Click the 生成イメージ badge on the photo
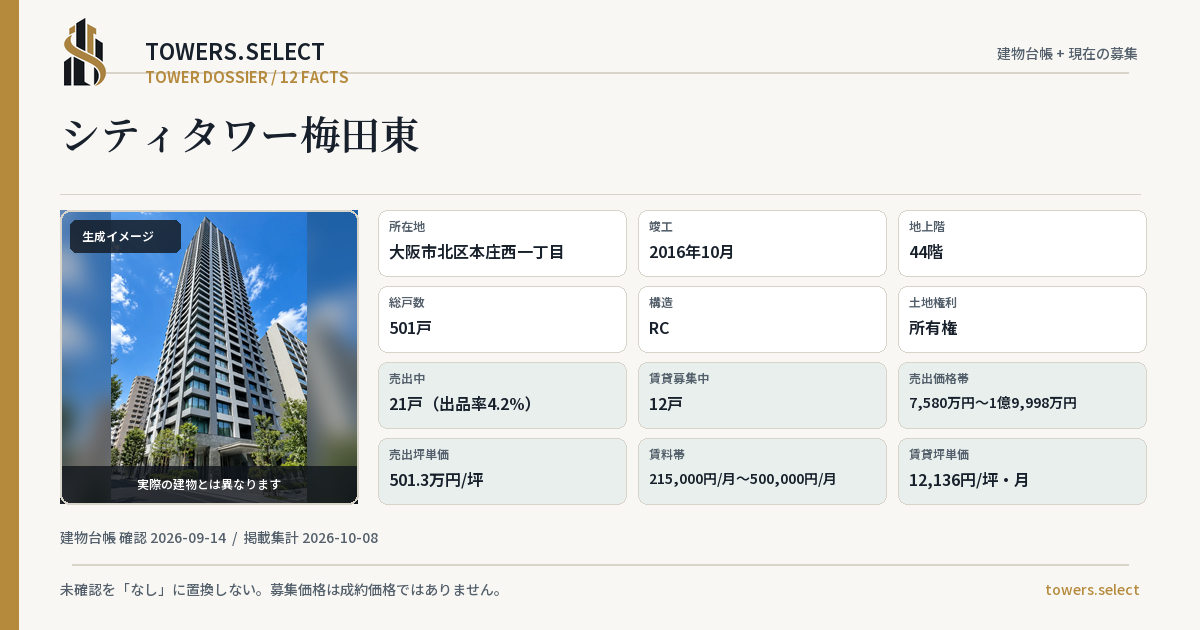Viewport: 1200px width, 630px height. (x=125, y=237)
